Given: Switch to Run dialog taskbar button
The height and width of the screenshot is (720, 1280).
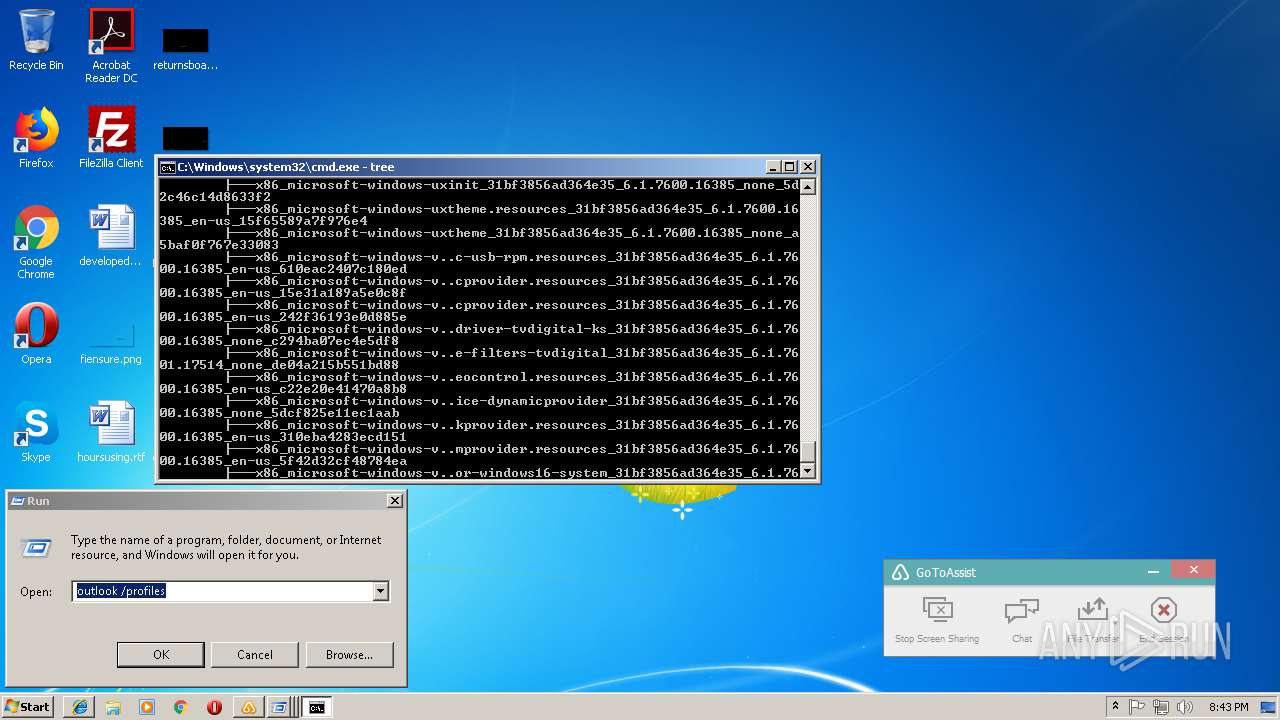Looking at the screenshot, I should click(x=281, y=707).
